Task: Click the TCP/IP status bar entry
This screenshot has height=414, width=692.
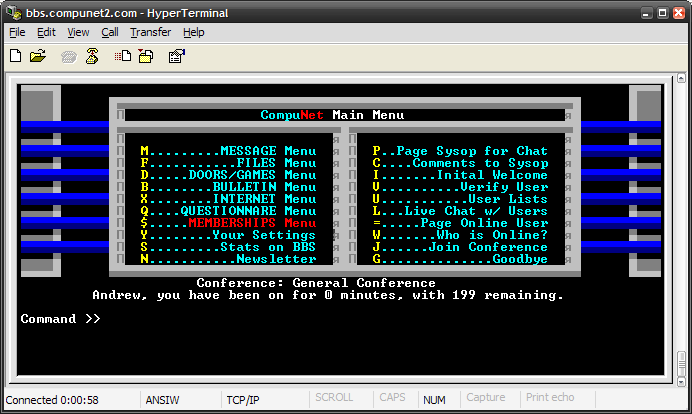Action: click(243, 400)
